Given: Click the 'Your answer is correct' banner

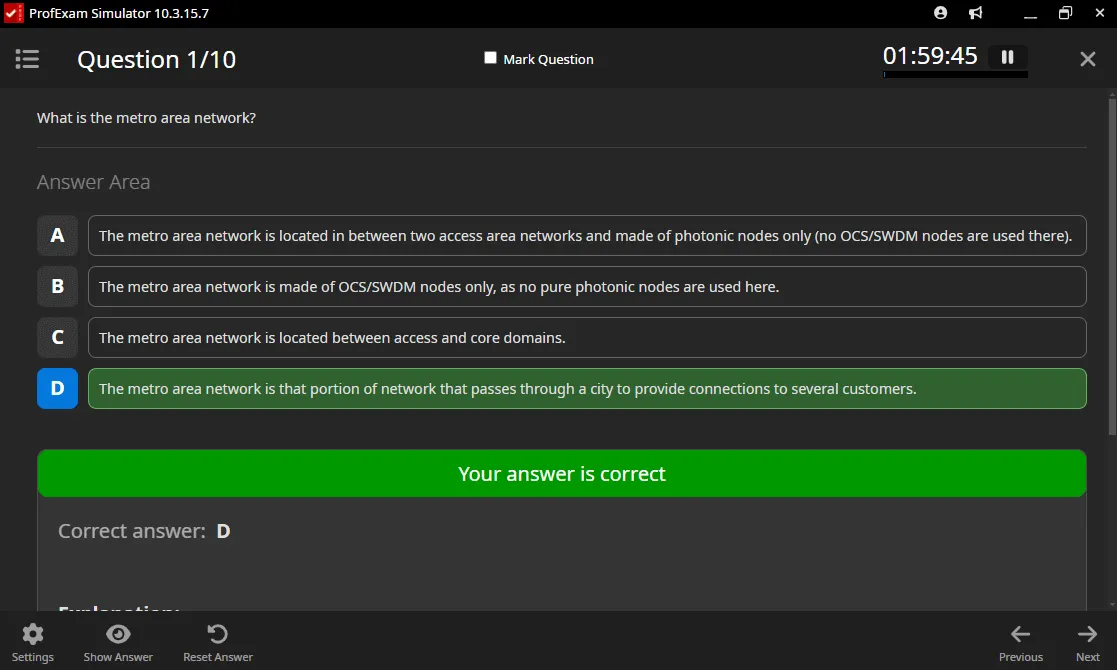Looking at the screenshot, I should click(561, 473).
